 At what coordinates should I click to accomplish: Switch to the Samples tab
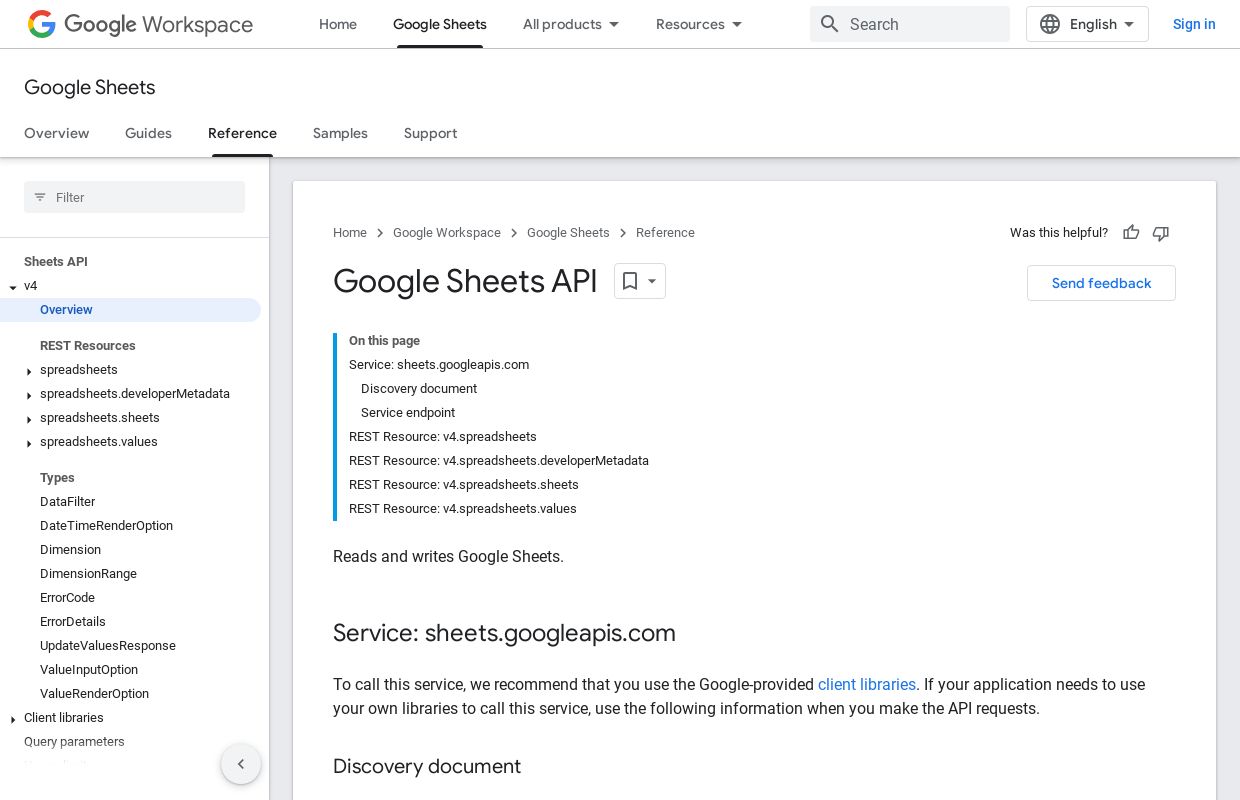point(340,133)
